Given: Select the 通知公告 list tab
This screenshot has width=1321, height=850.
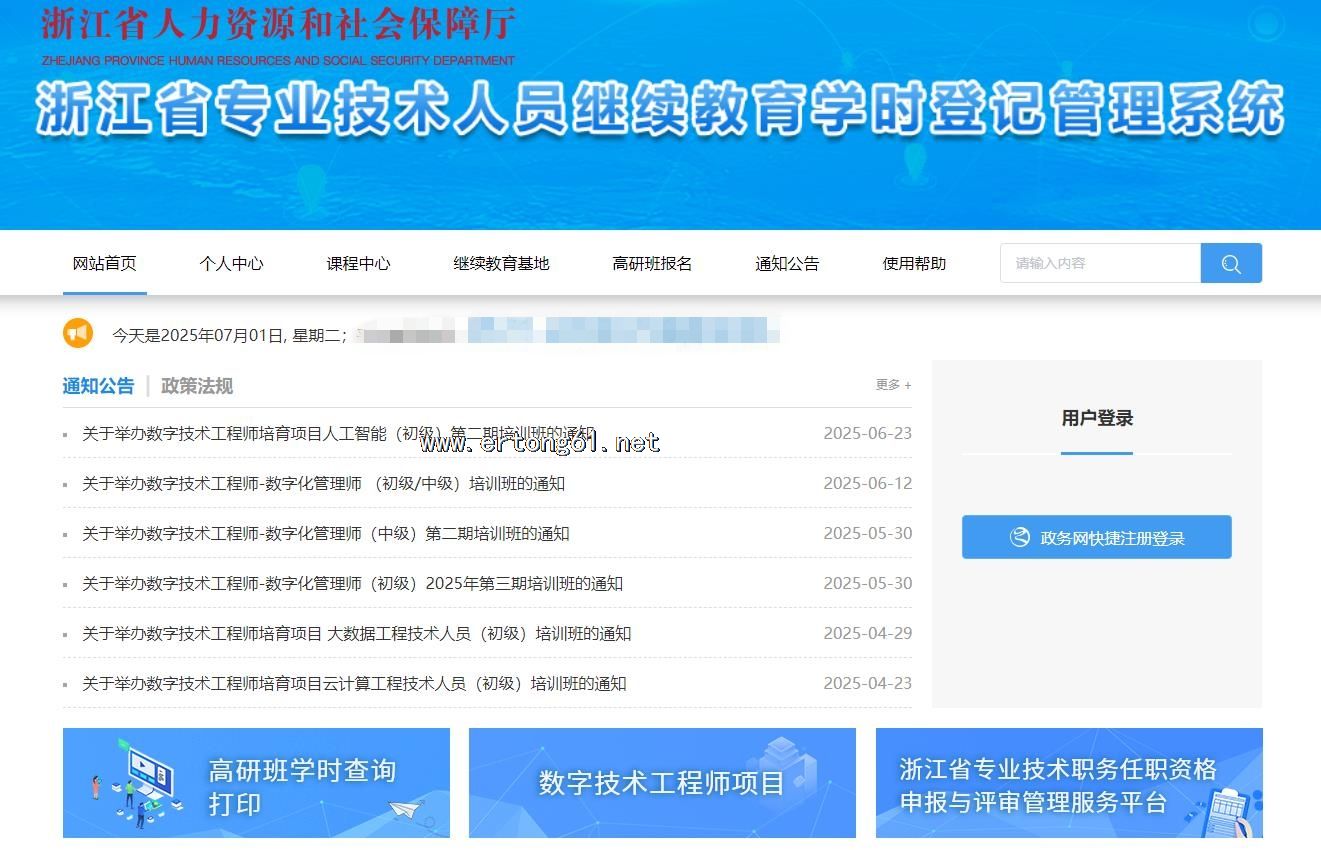Looking at the screenshot, I should 98,386.
